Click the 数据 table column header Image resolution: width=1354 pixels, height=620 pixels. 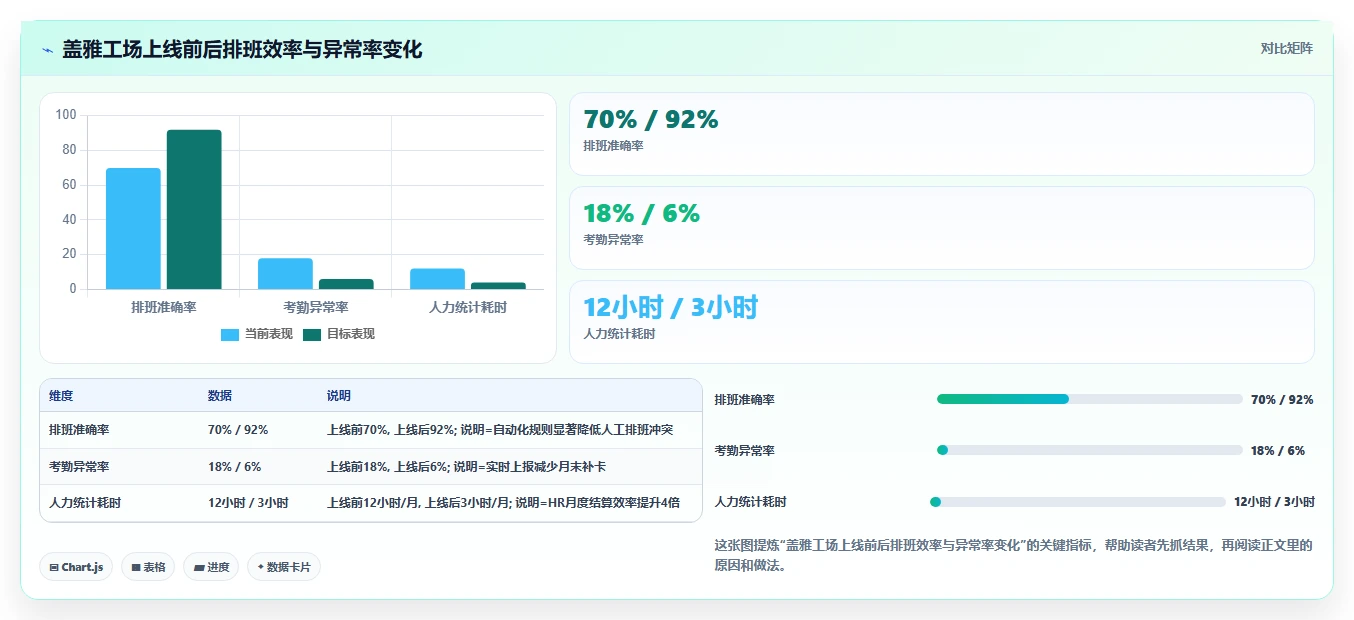tap(220, 396)
